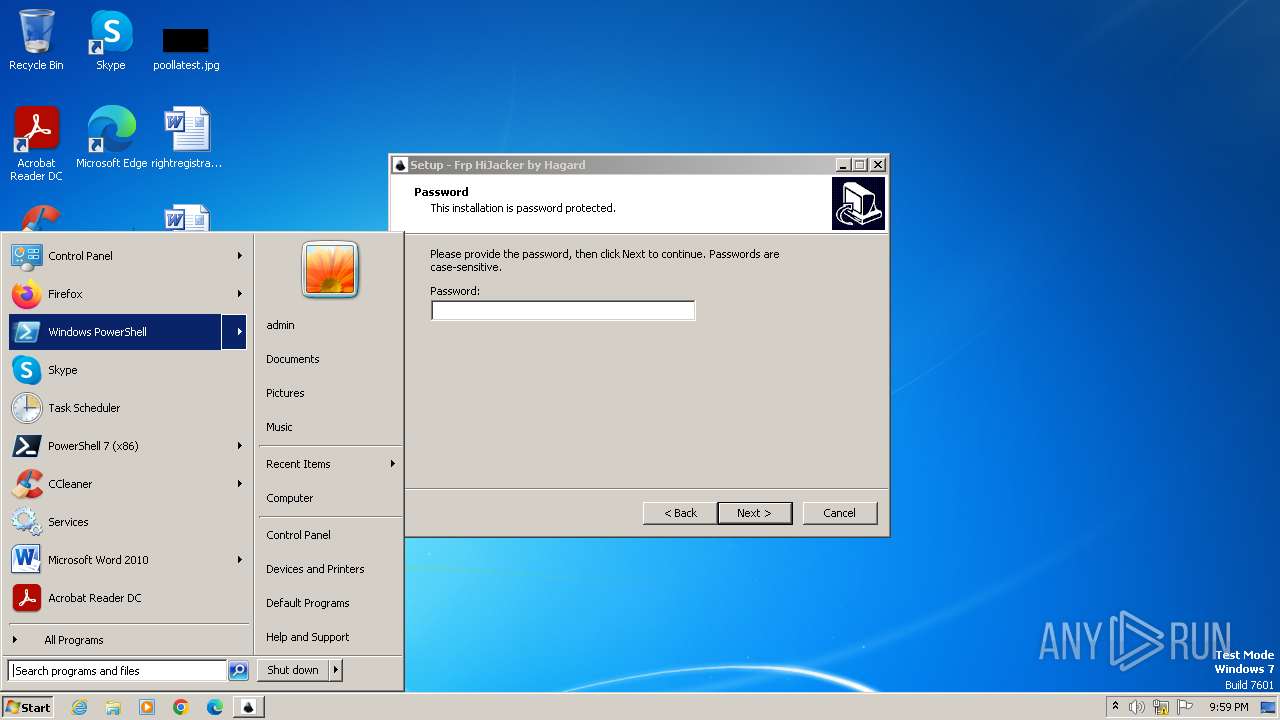This screenshot has width=1280, height=720.
Task: Show hidden system tray icons
Action: (1115, 707)
